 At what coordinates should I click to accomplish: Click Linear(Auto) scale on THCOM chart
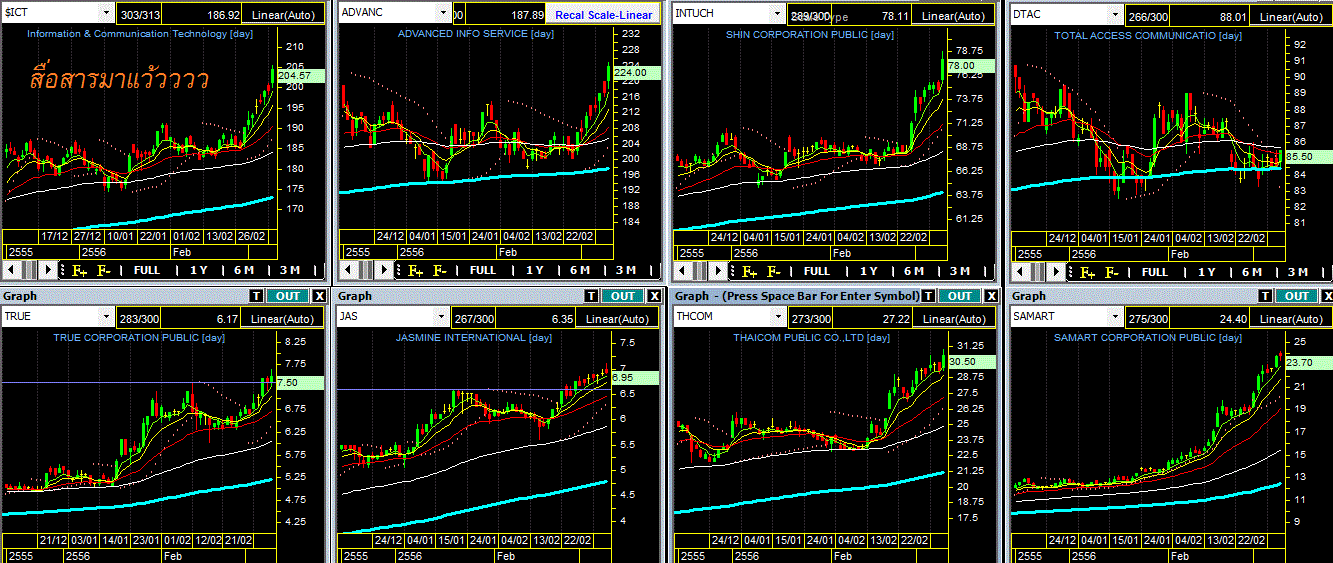click(955, 319)
